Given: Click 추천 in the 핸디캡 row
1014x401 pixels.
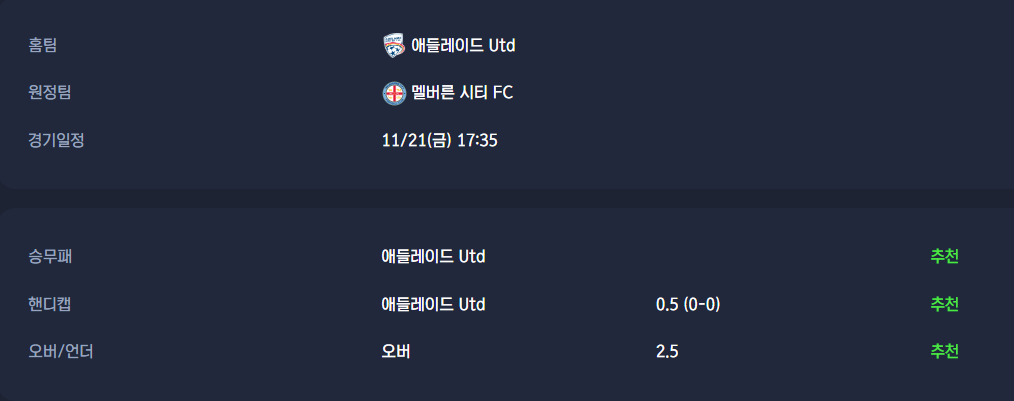Looking at the screenshot, I should [944, 304].
